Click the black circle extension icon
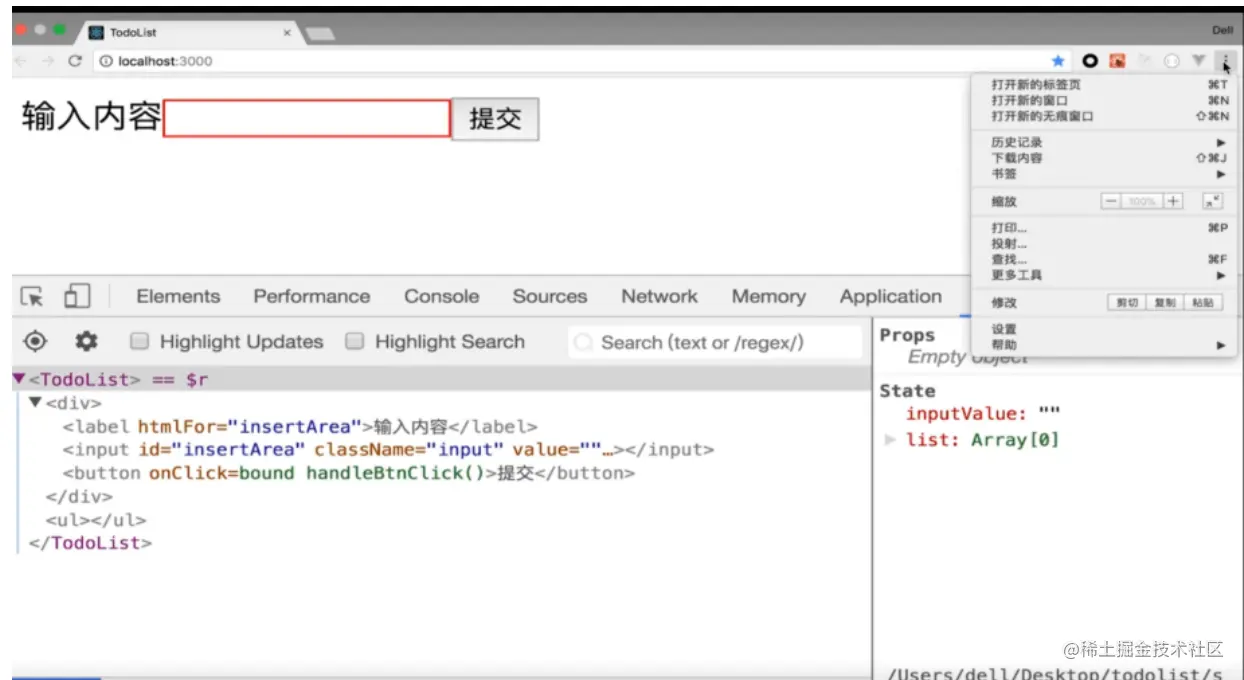Viewport: 1244px width, 680px height. tap(1091, 61)
